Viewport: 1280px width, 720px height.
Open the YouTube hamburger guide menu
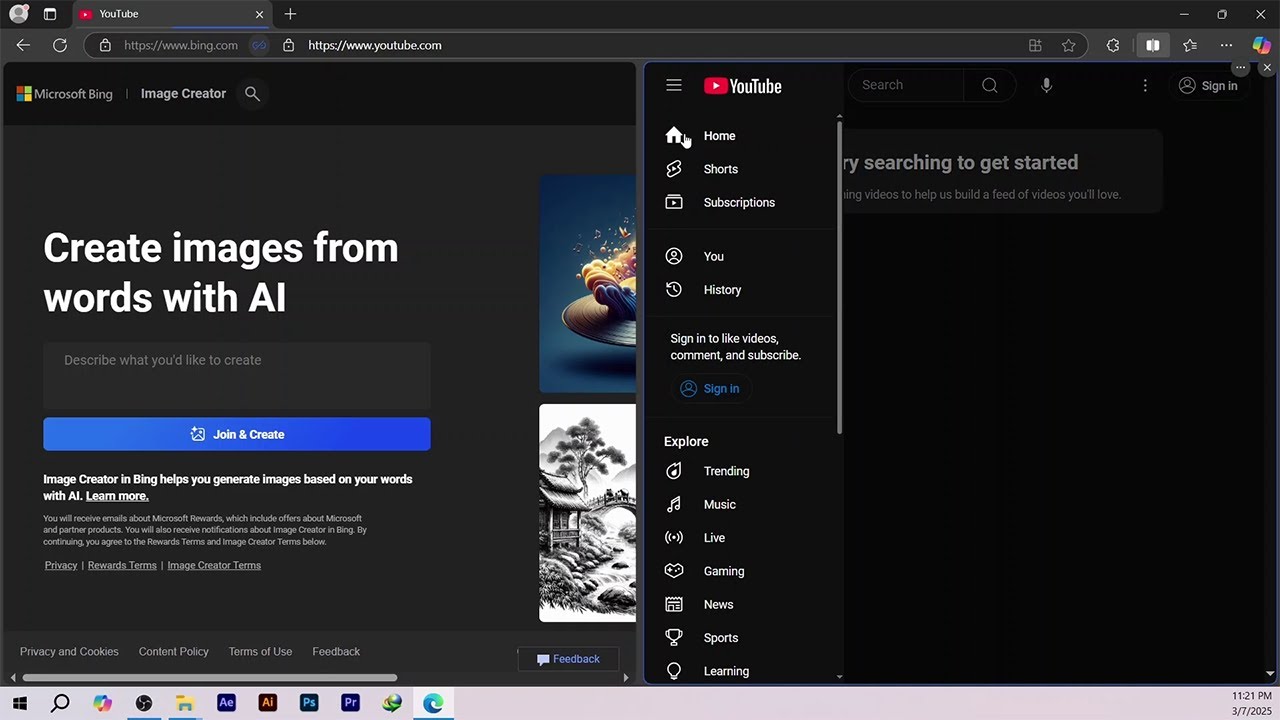click(674, 86)
